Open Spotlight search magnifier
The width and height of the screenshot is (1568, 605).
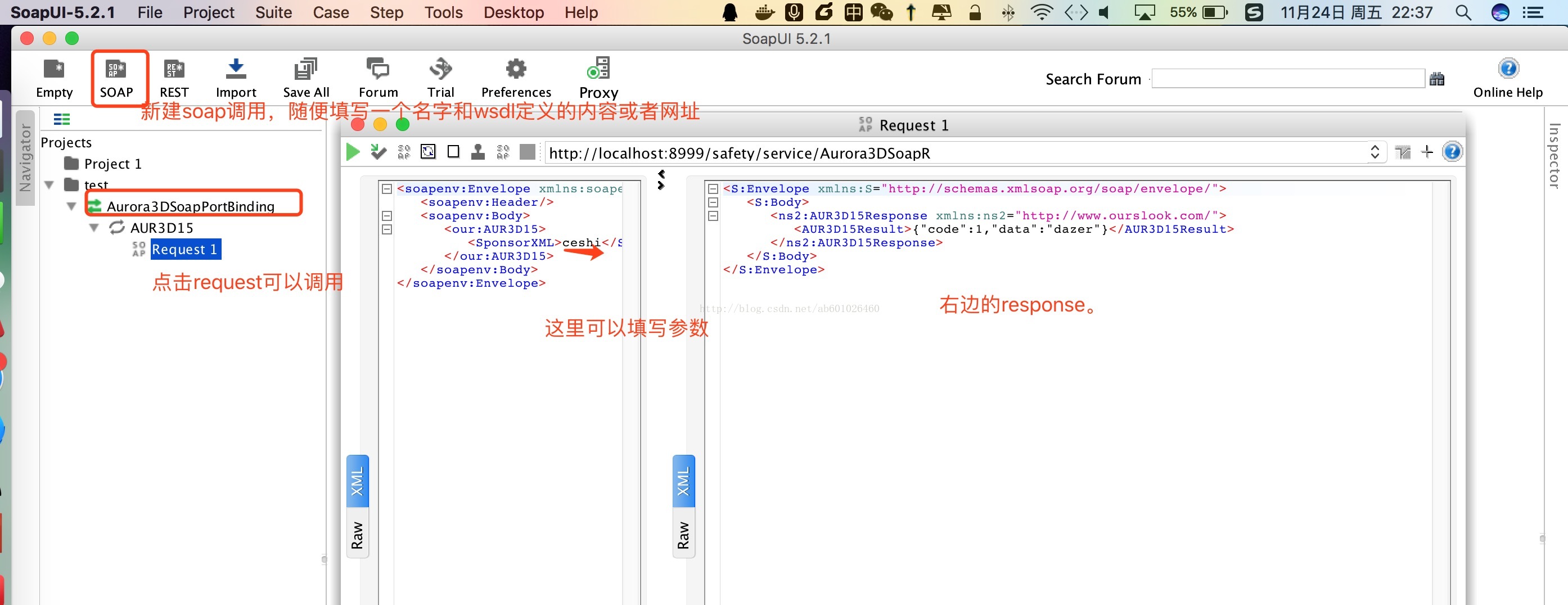pos(1463,12)
